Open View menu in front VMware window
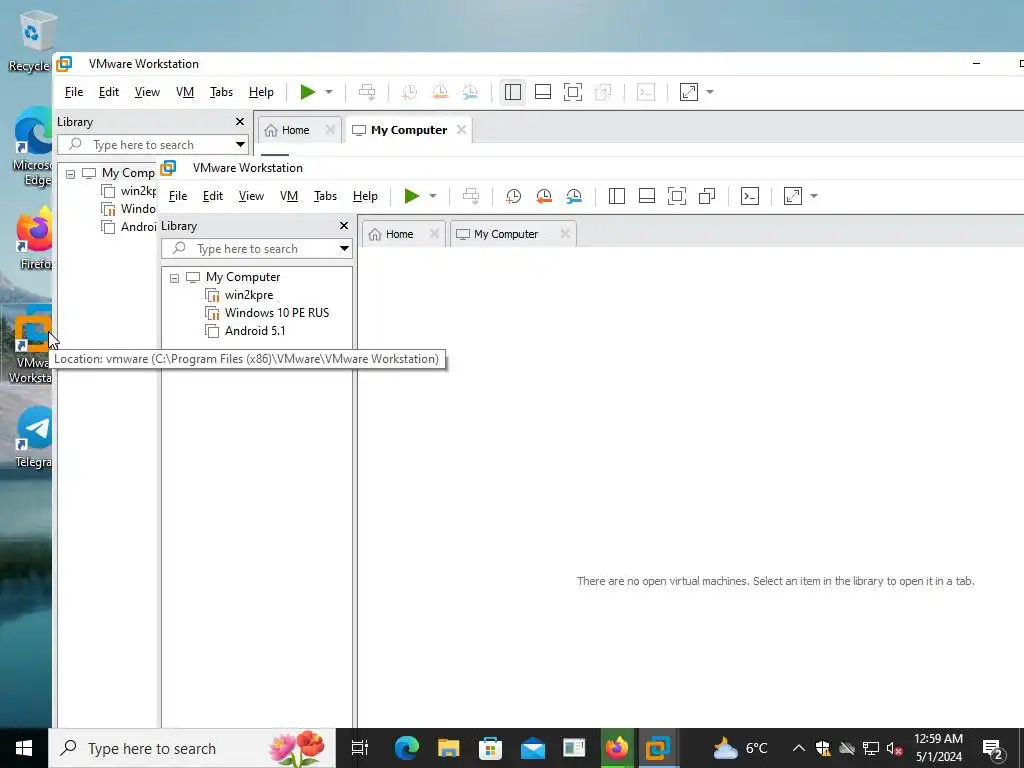The image size is (1024, 768). 251,196
